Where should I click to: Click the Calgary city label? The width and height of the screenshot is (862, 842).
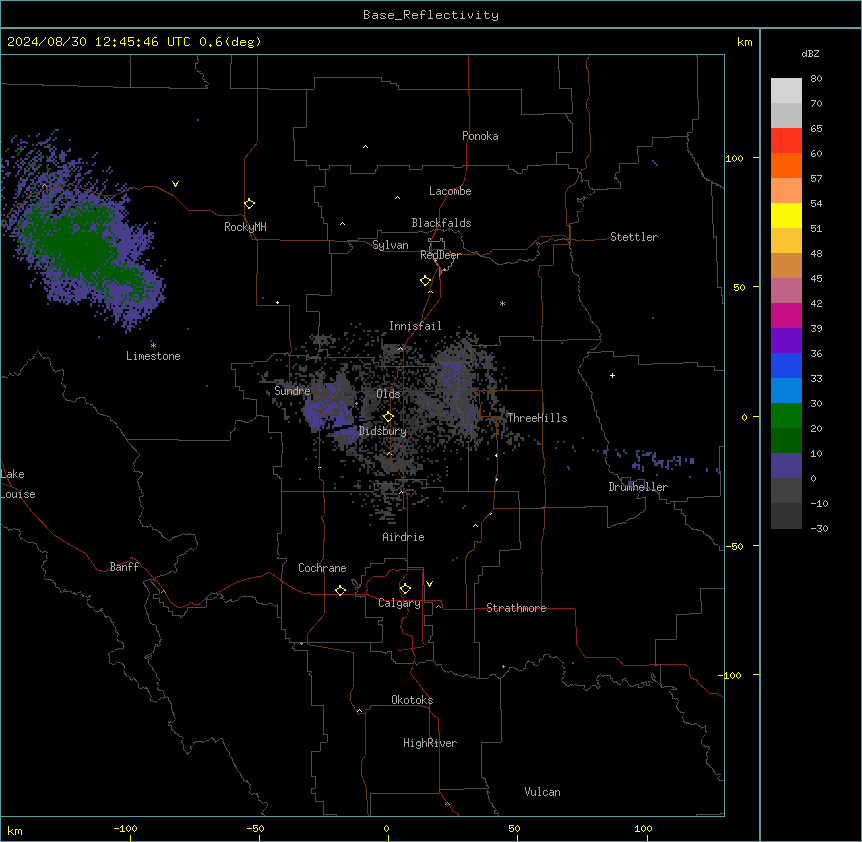point(399,603)
